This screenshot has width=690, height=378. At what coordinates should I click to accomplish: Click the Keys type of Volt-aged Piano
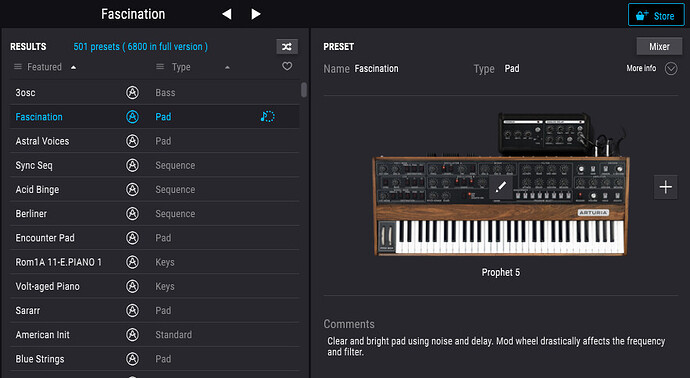[x=165, y=286]
